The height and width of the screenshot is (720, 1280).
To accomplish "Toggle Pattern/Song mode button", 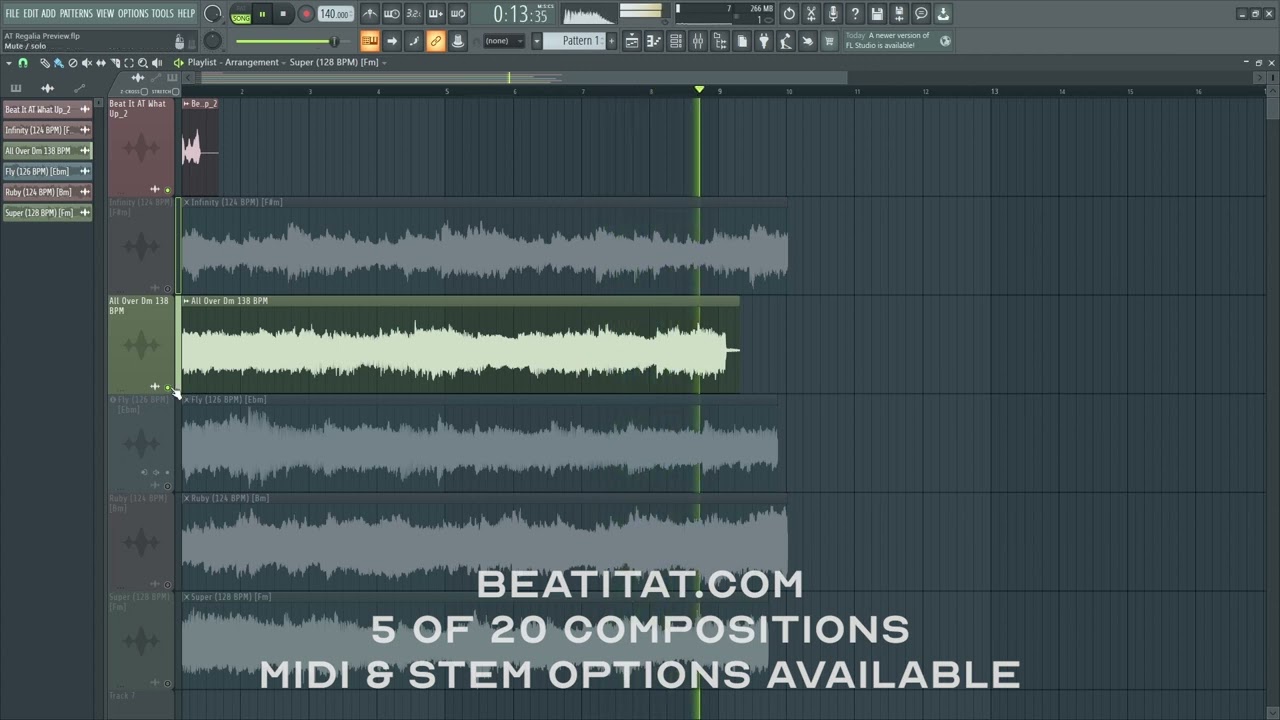I will coord(241,14).
